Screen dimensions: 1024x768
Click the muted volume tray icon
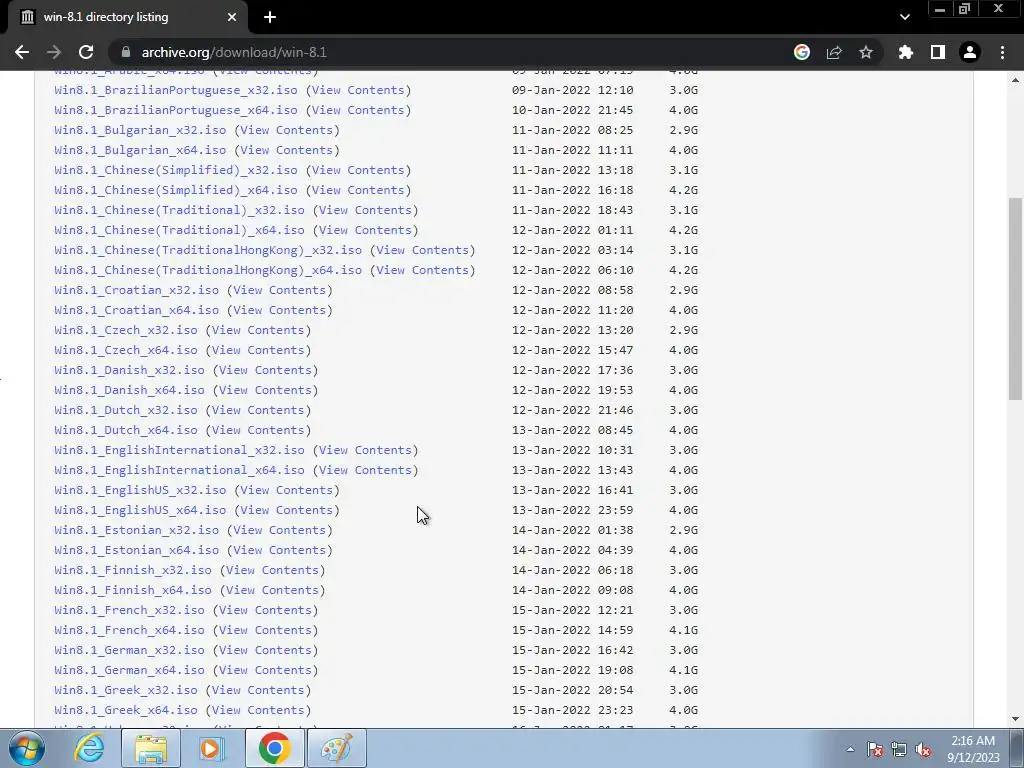pyautogui.click(x=923, y=749)
